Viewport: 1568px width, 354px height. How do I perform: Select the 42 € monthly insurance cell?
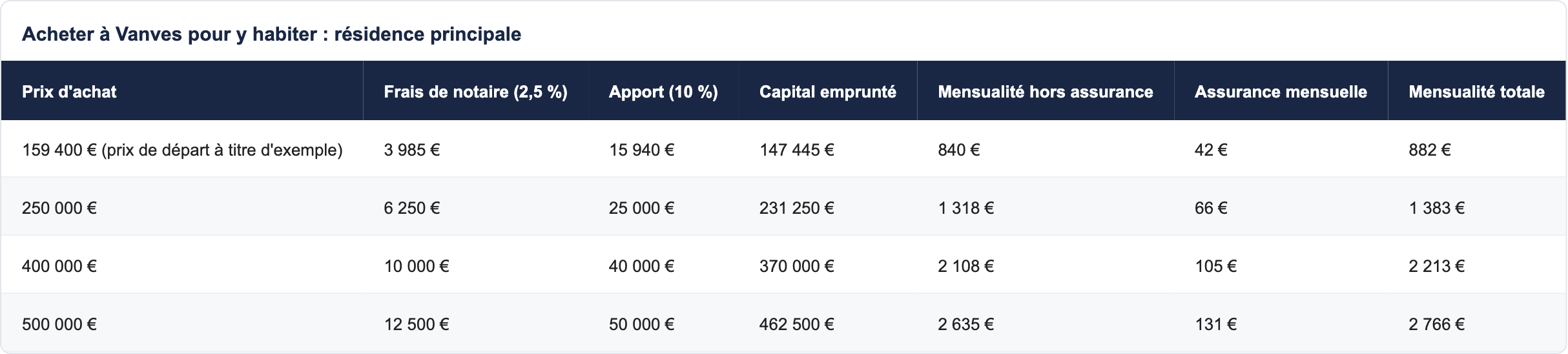pyautogui.click(x=1281, y=149)
